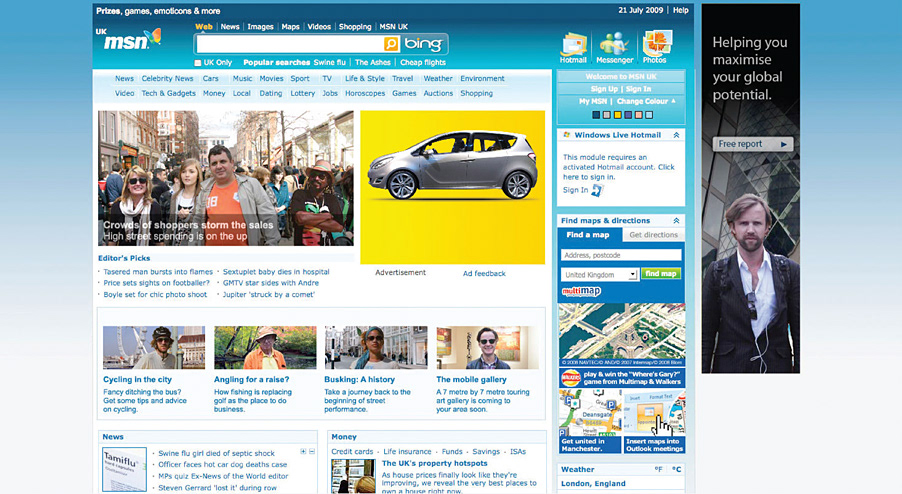
Task: Click the Ad feedback link
Action: 484,273
